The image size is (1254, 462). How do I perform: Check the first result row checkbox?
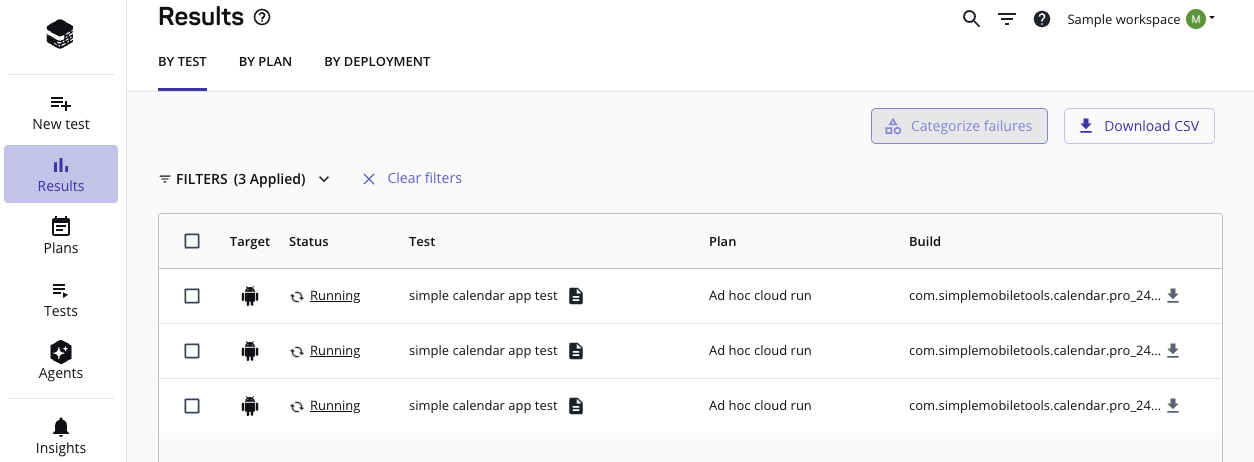[x=192, y=296]
